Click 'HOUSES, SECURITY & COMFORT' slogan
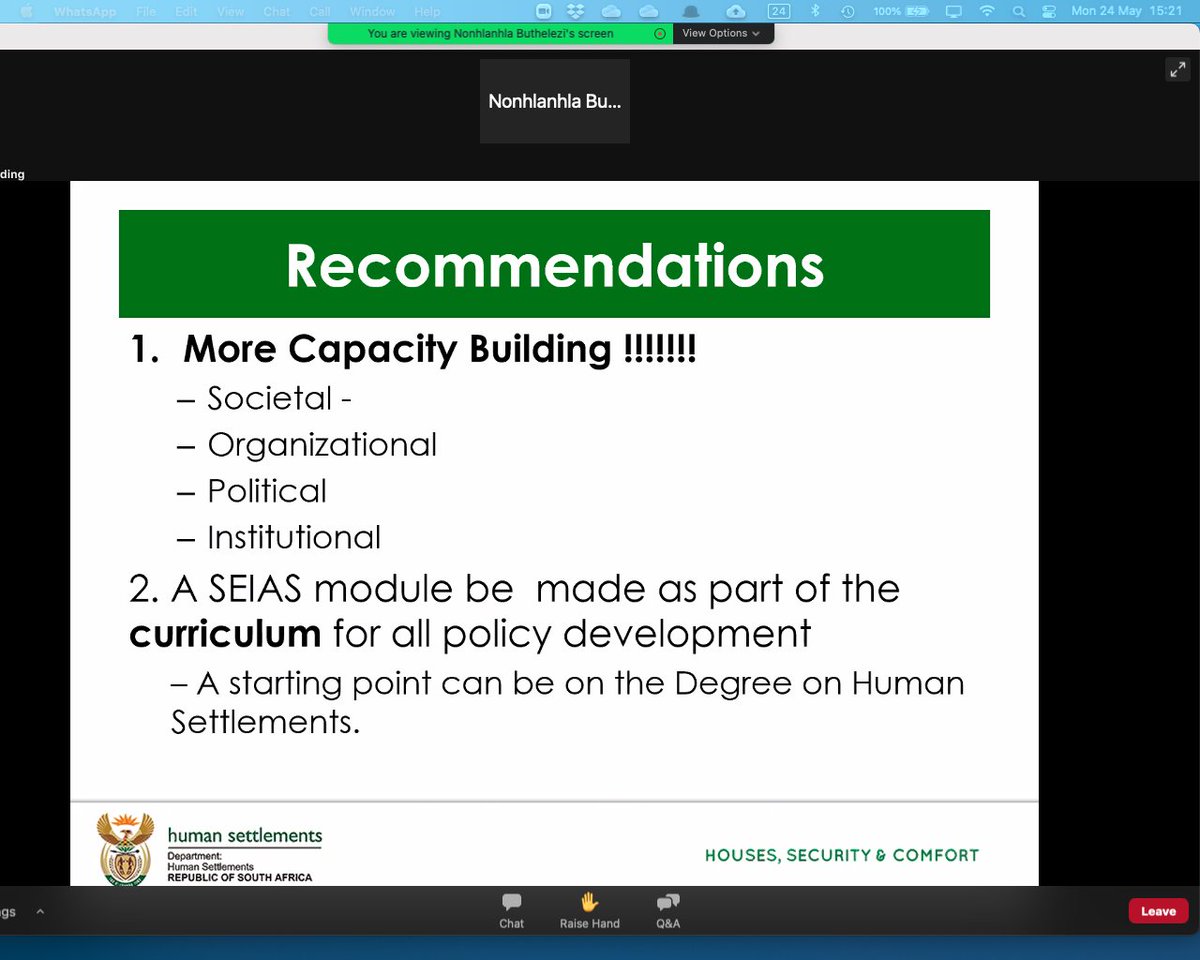 (x=842, y=855)
